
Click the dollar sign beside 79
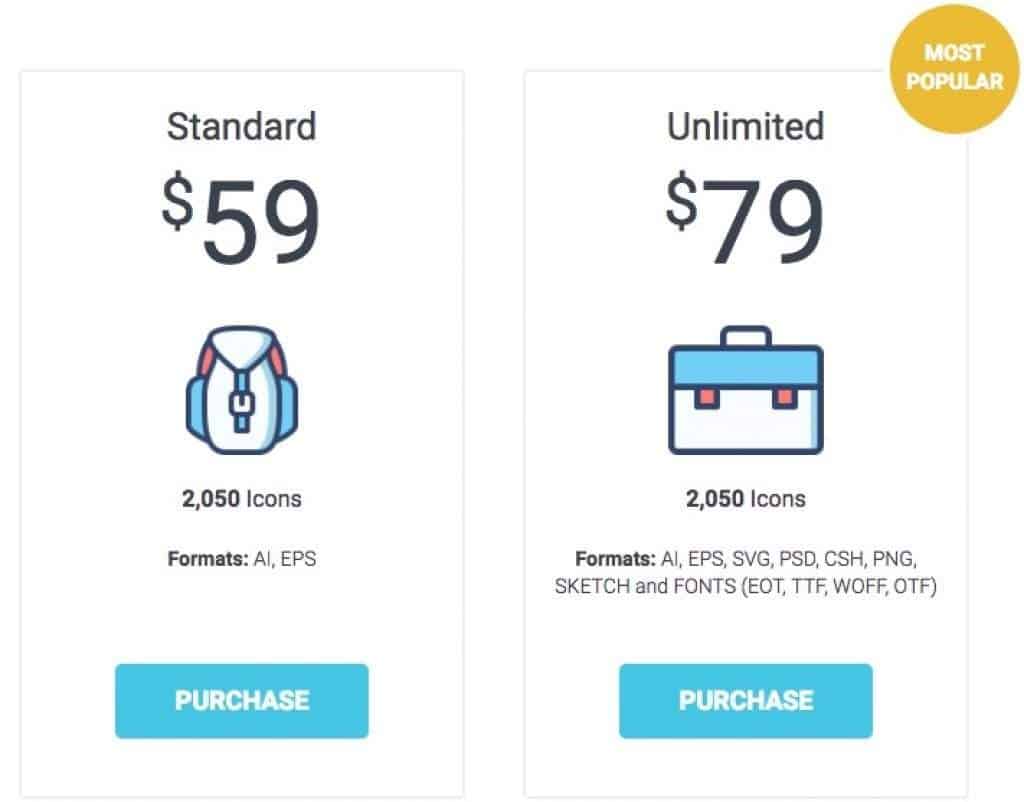[682, 202]
